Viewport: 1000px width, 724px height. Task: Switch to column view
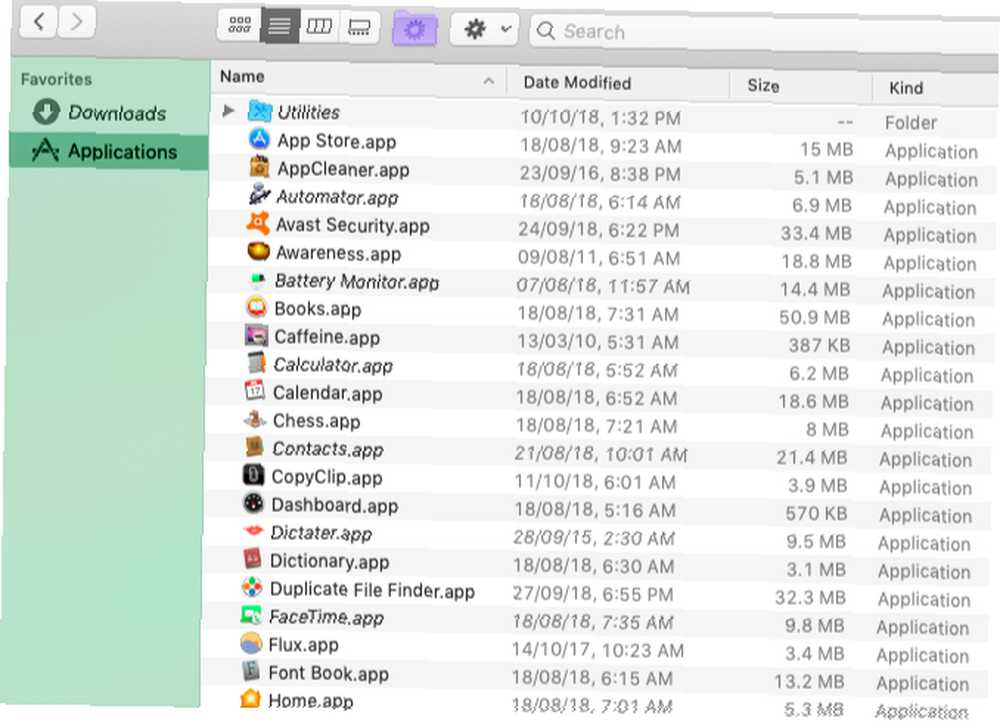click(x=320, y=27)
